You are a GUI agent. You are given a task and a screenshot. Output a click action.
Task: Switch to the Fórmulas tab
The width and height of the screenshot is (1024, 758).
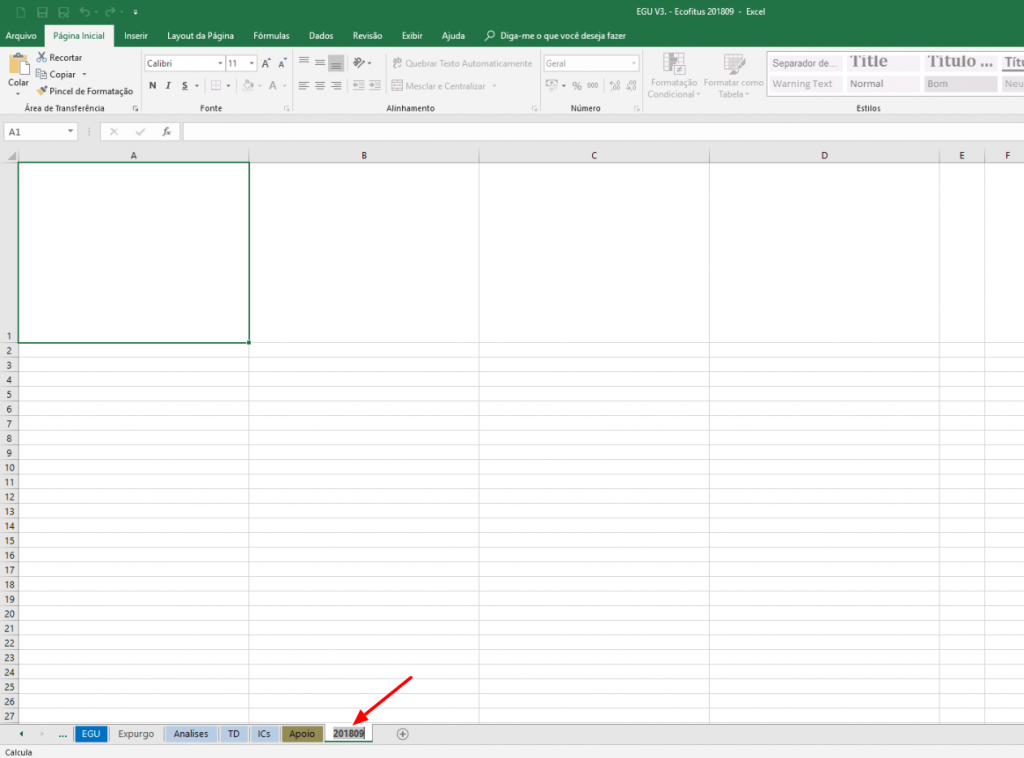point(271,36)
